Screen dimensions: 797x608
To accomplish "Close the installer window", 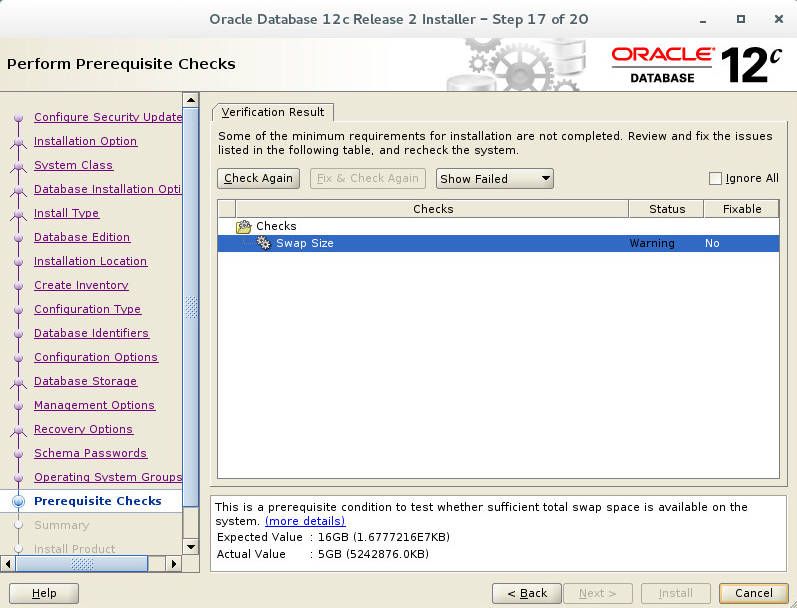I will [779, 19].
